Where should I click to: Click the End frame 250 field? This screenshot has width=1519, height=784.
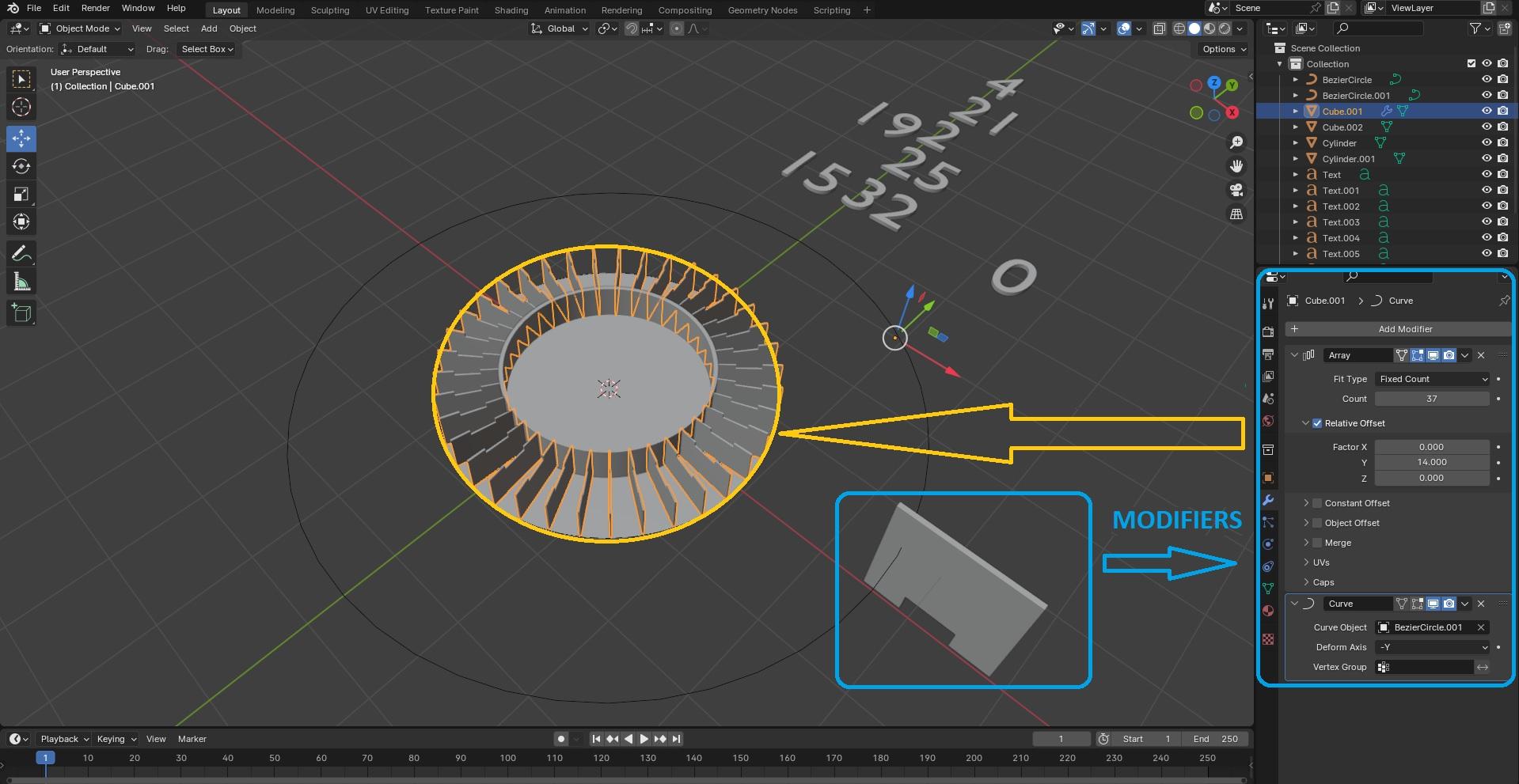1216,739
